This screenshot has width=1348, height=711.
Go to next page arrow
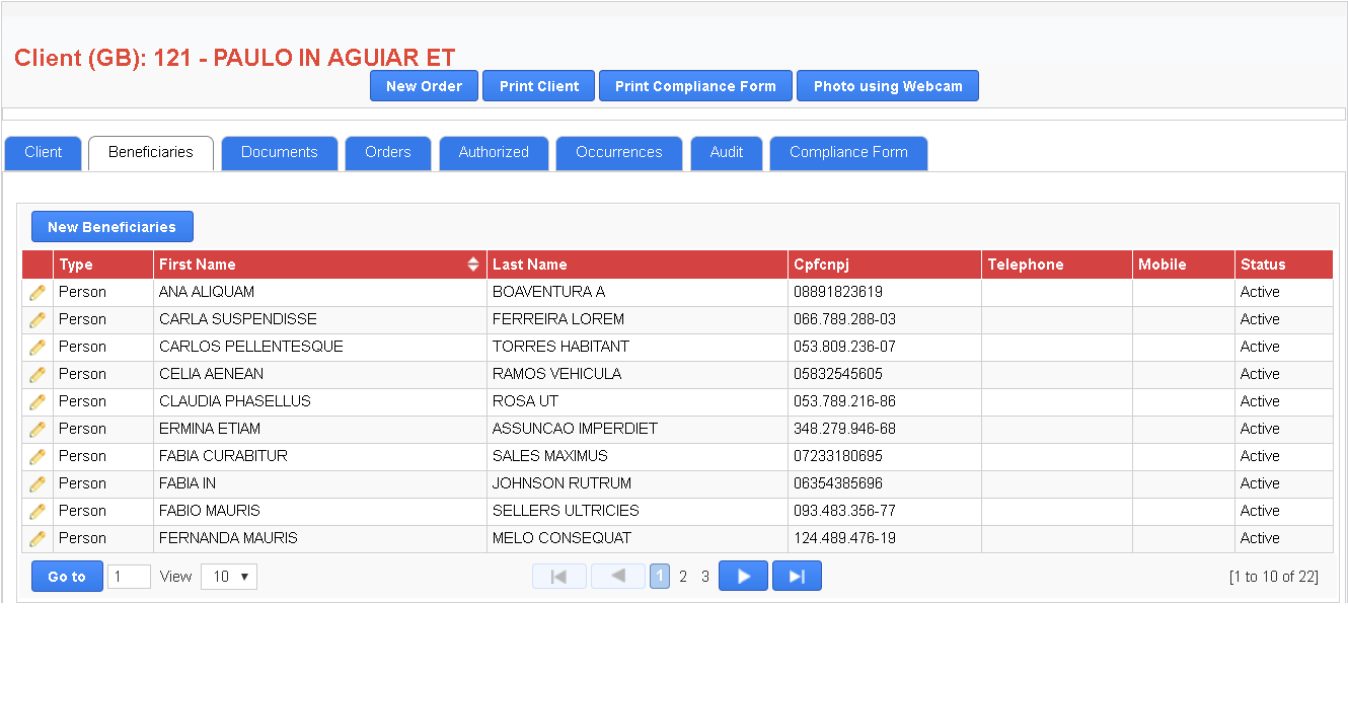click(x=743, y=576)
